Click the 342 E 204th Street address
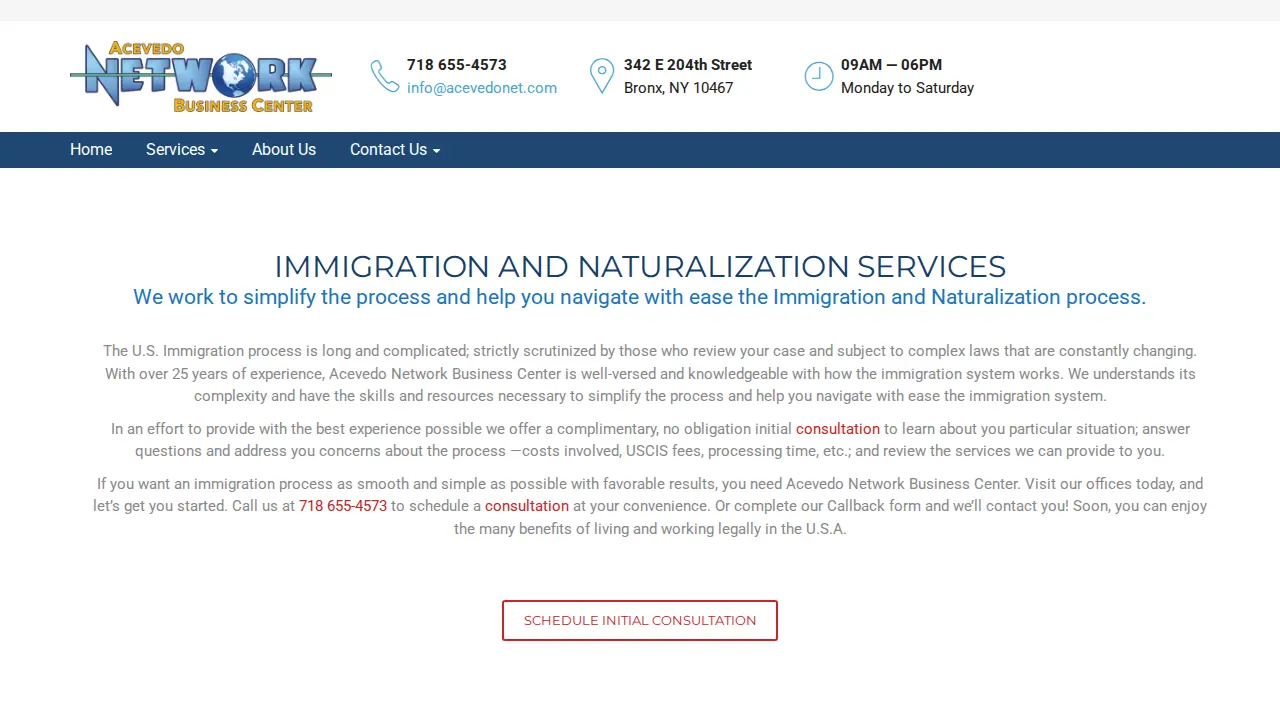 (x=688, y=65)
